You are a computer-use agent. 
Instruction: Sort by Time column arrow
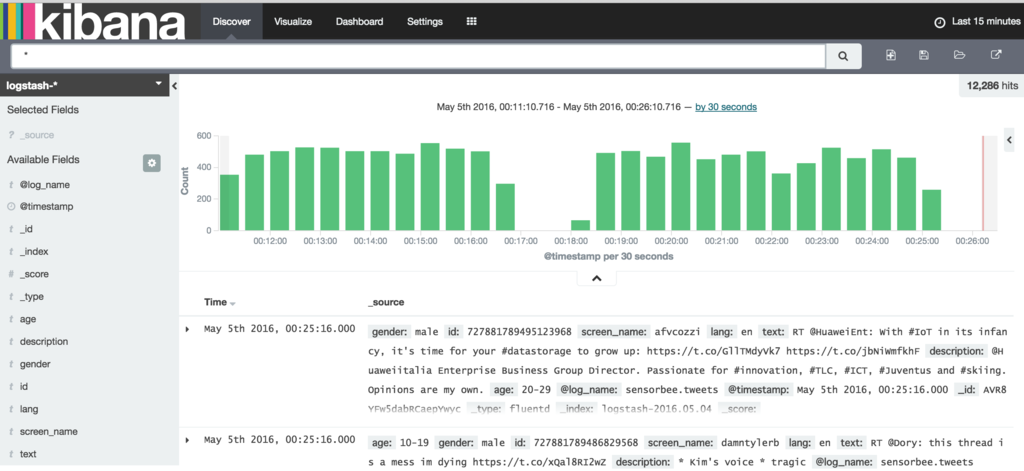coord(233,303)
